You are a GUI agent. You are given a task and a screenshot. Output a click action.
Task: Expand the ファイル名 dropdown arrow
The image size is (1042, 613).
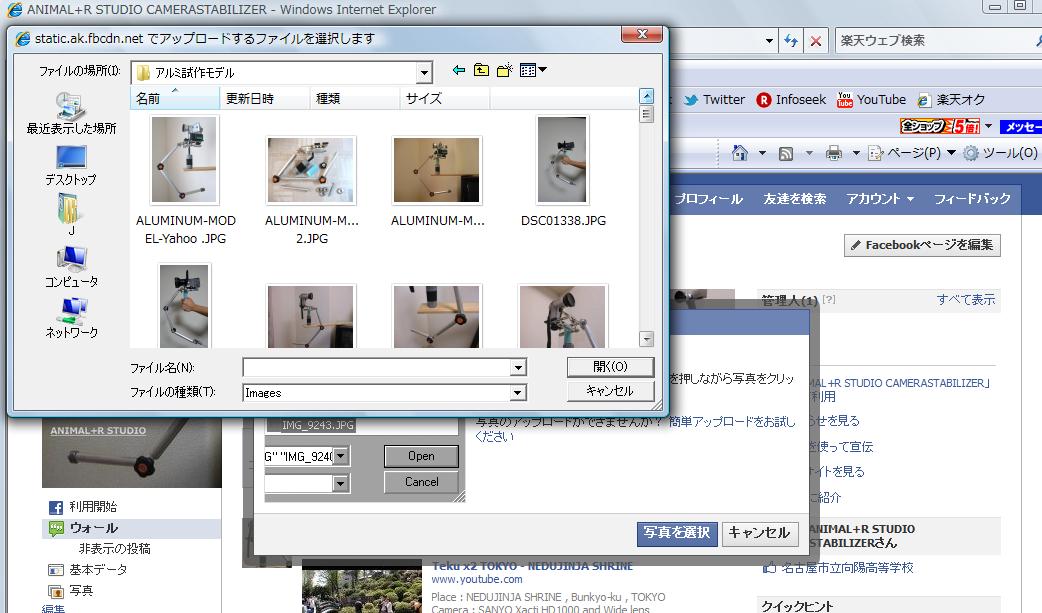coord(518,367)
